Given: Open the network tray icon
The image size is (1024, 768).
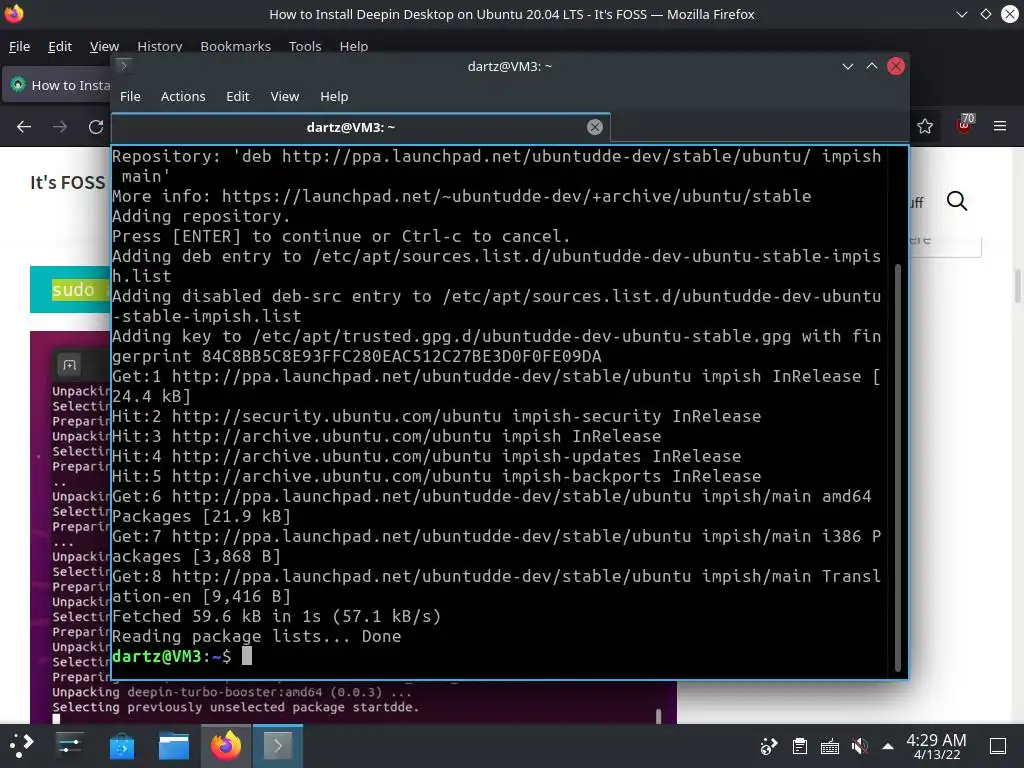Looking at the screenshot, I should pyautogui.click(x=769, y=746).
